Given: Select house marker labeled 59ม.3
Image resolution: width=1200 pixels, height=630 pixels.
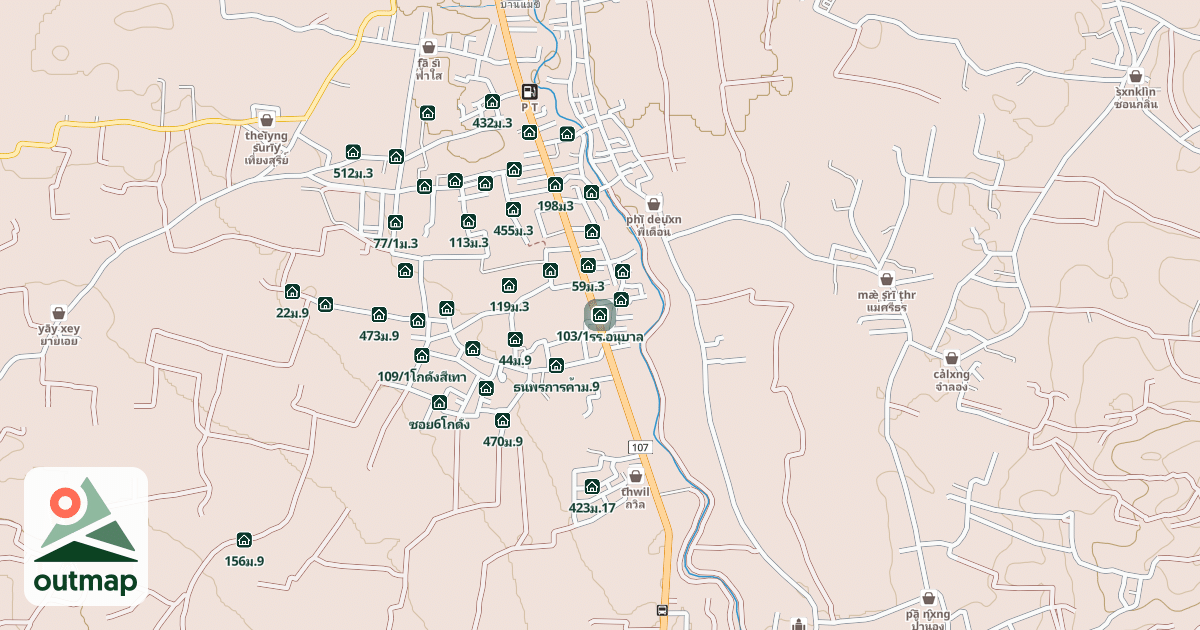Looking at the screenshot, I should tap(588, 266).
